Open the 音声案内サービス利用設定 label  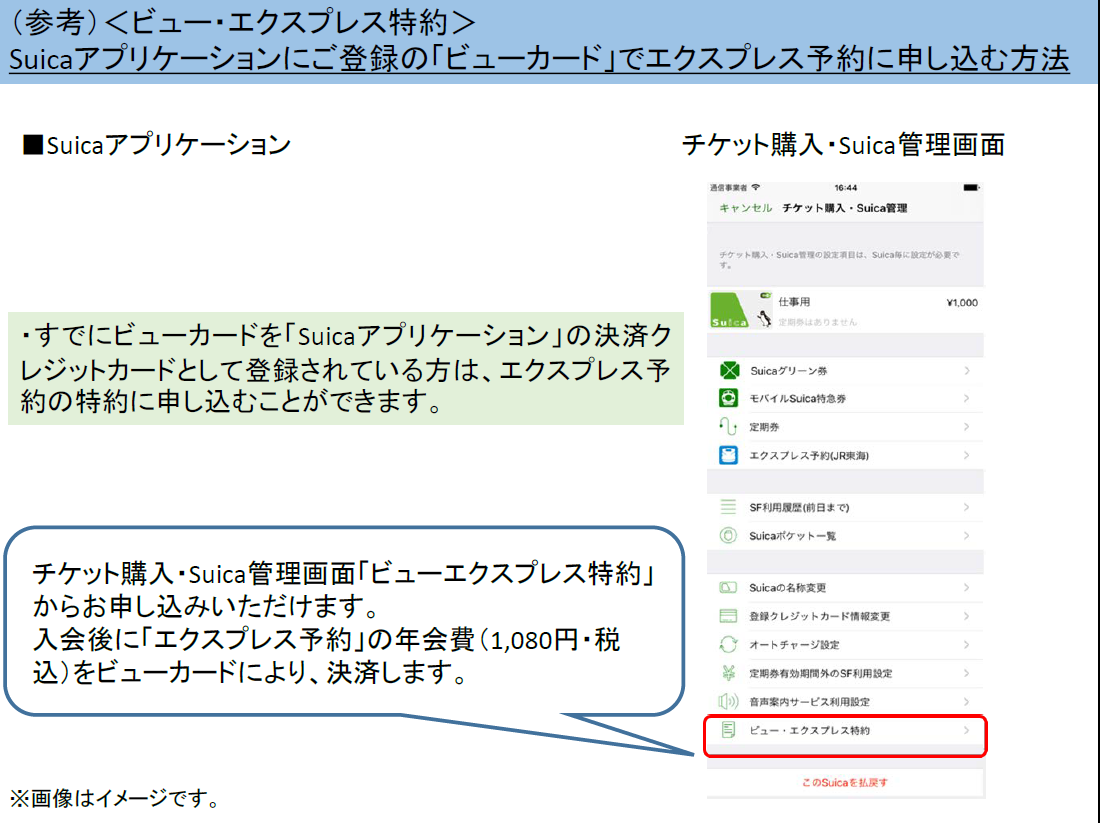point(809,702)
